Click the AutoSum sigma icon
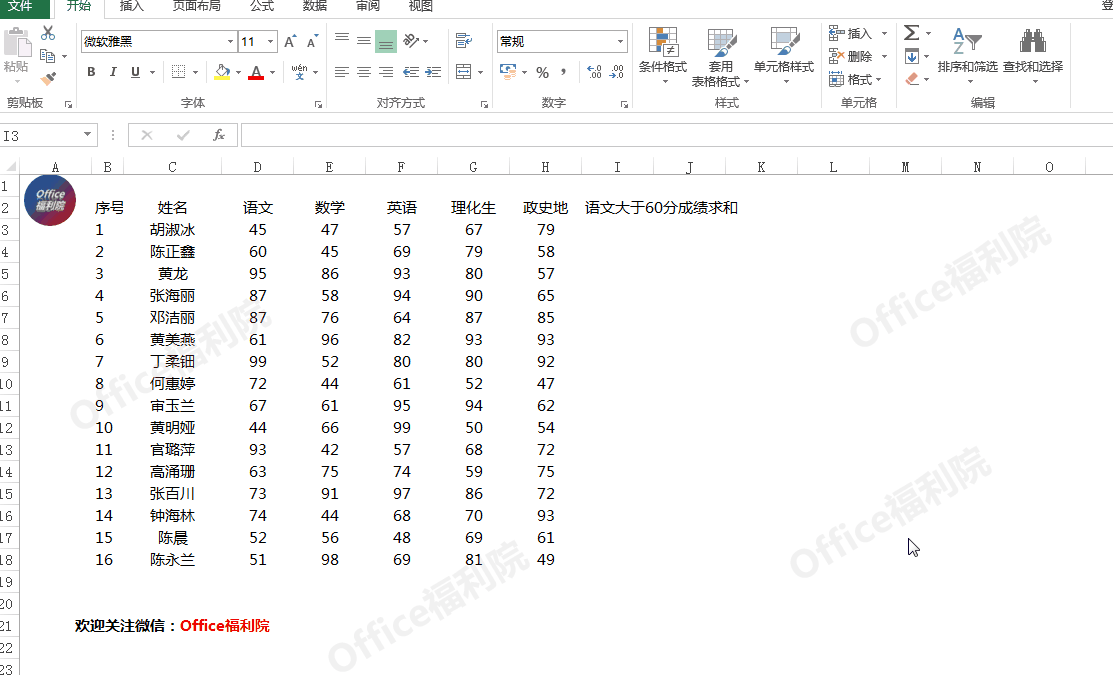The height and width of the screenshot is (675, 1113). 911,33
